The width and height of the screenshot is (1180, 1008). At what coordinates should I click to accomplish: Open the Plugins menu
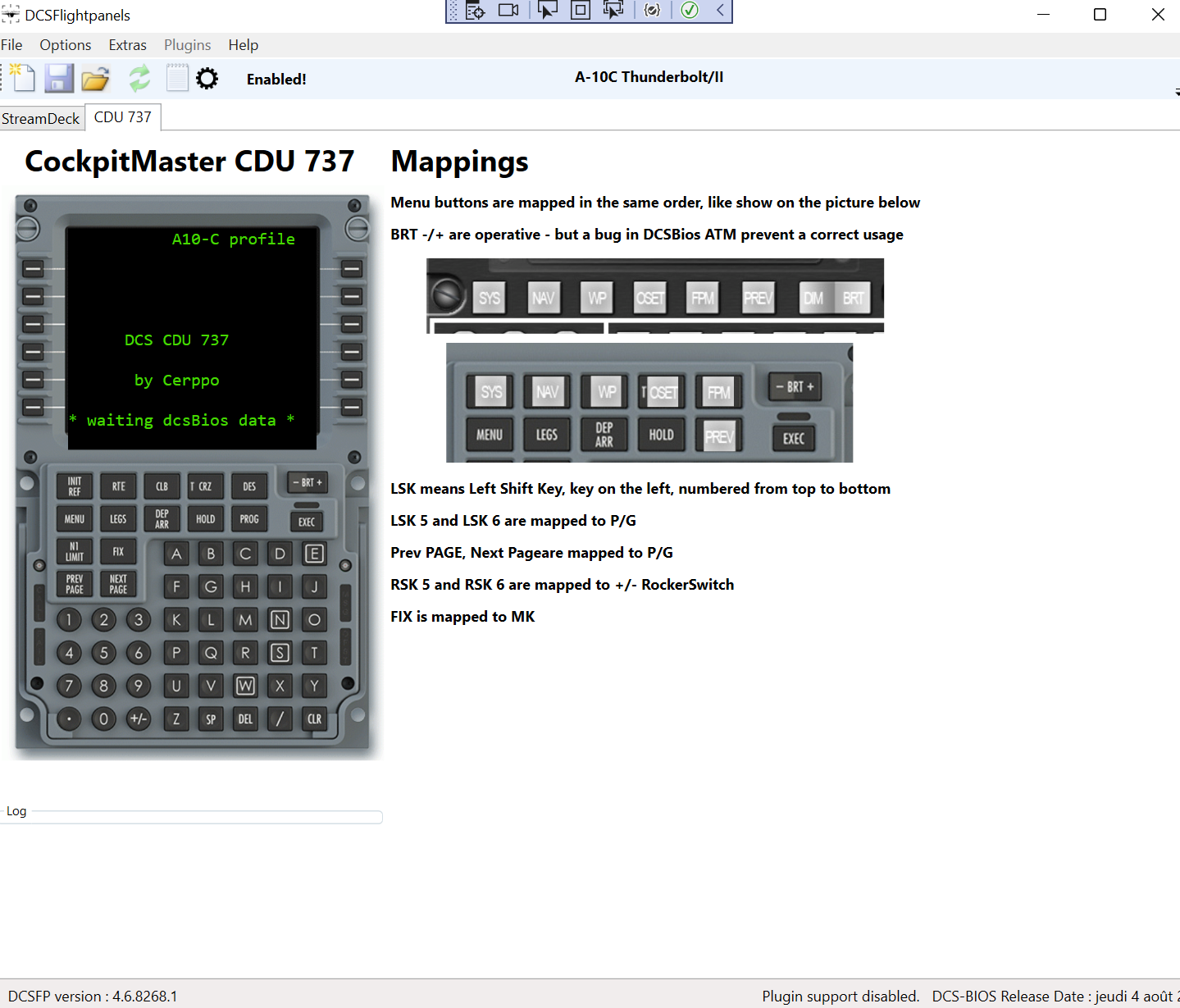pos(188,45)
